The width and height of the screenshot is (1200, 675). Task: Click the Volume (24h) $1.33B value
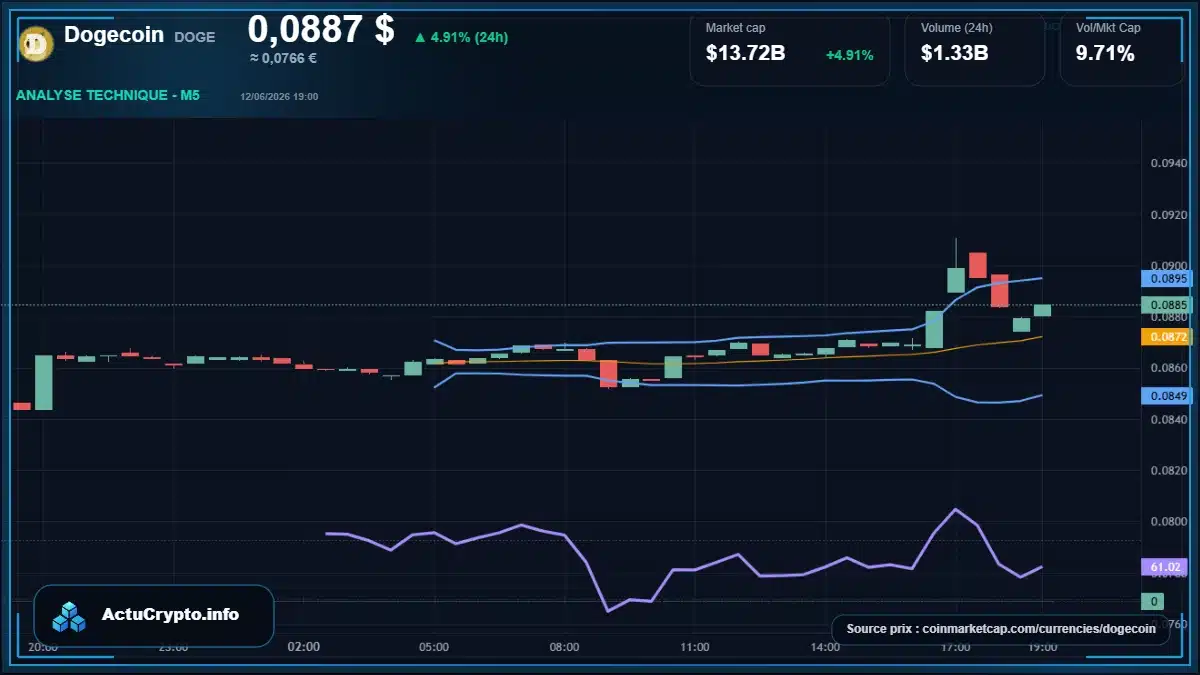click(x=954, y=54)
